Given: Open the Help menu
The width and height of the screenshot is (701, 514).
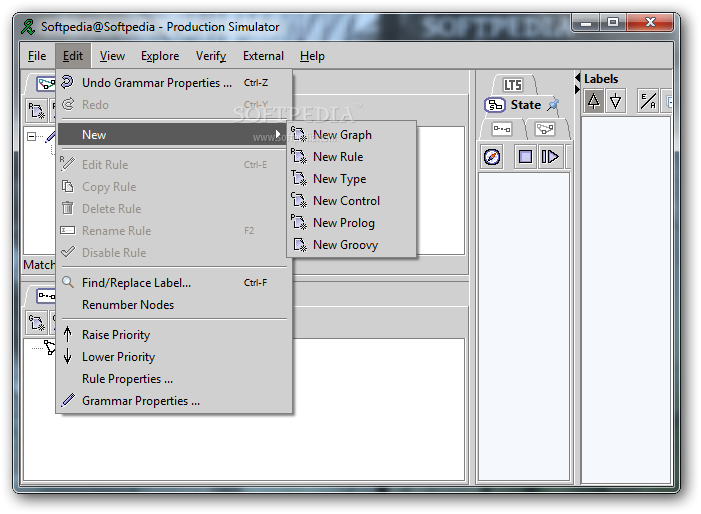Looking at the screenshot, I should point(312,56).
